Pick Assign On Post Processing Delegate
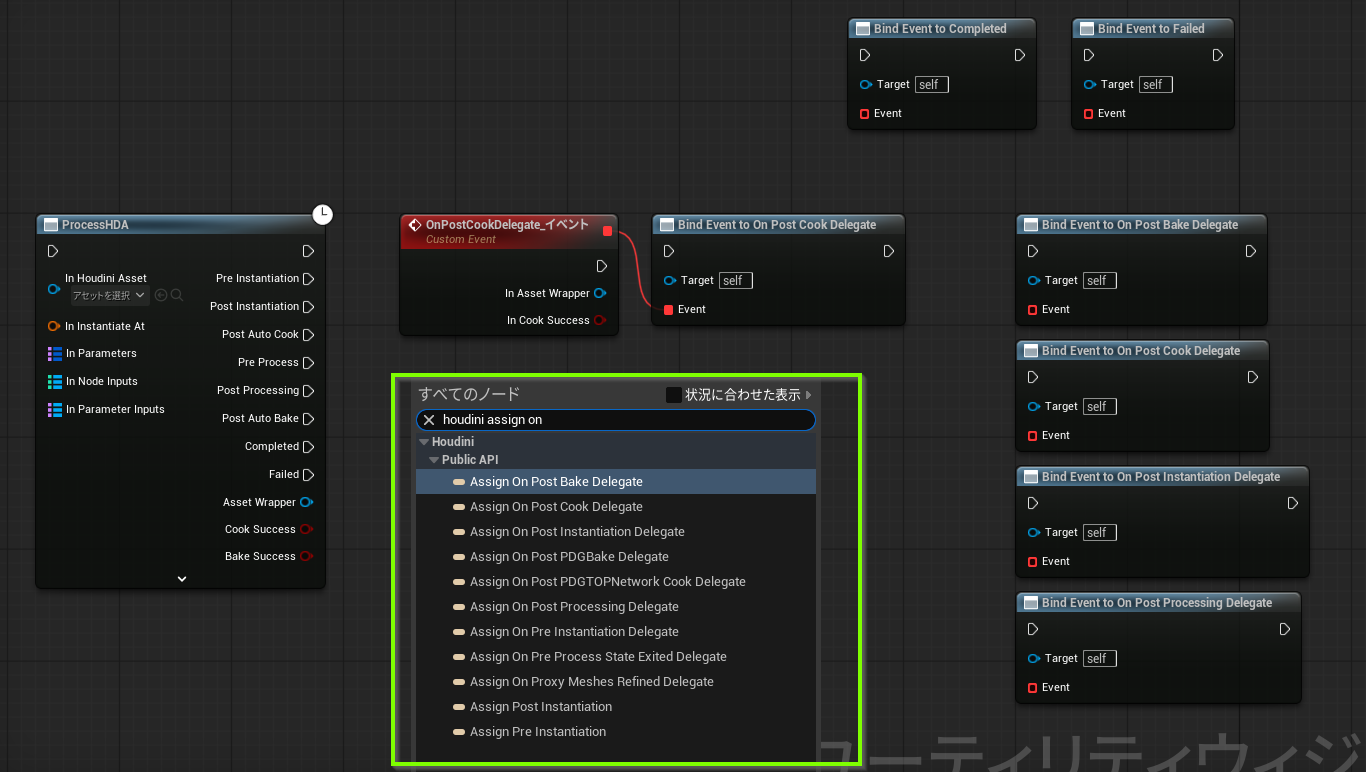This screenshot has width=1366, height=772. pyautogui.click(x=616, y=607)
